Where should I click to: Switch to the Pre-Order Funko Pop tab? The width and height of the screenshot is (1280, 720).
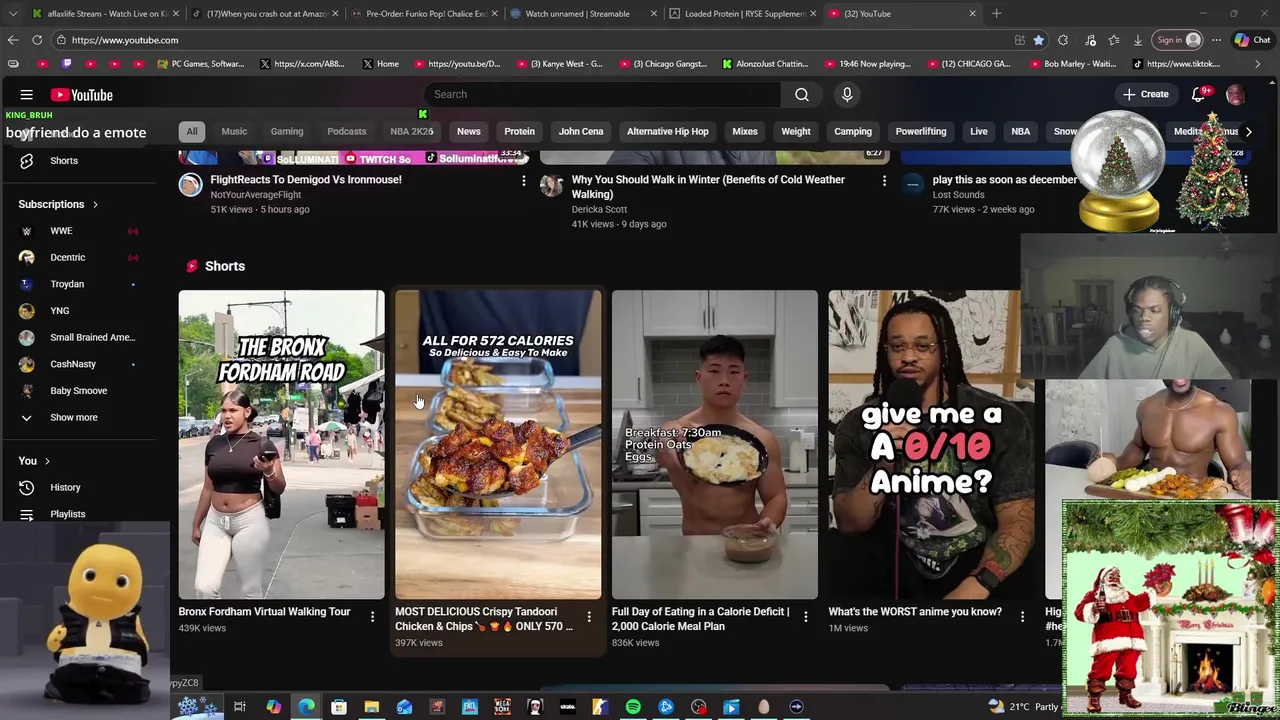pyautogui.click(x=425, y=14)
